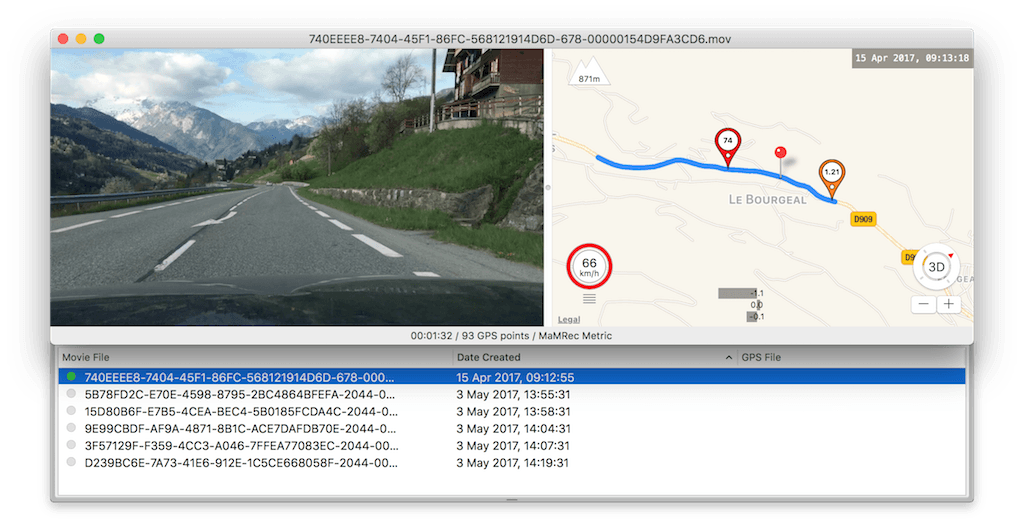Click the GPS File column header
1024x521 pixels.
pyautogui.click(x=761, y=357)
